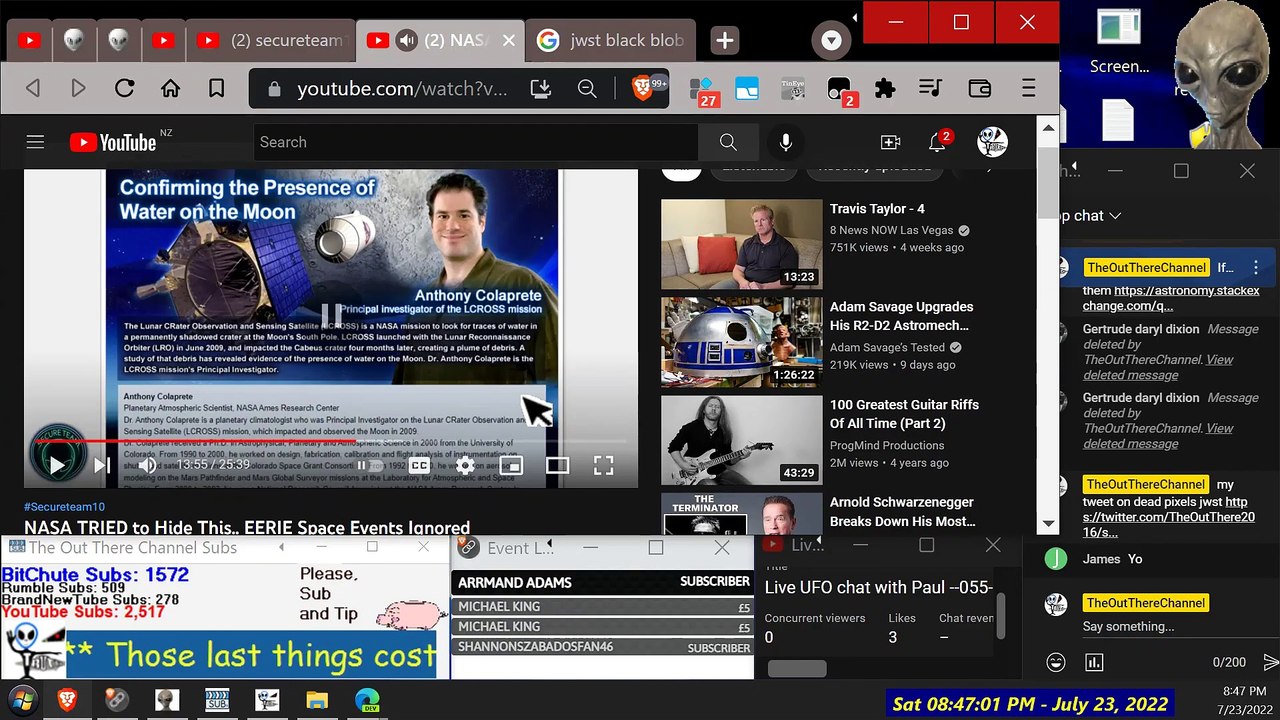1280x720 pixels.
Task: Close the active NASA YouTube tab
Action: click(x=508, y=41)
